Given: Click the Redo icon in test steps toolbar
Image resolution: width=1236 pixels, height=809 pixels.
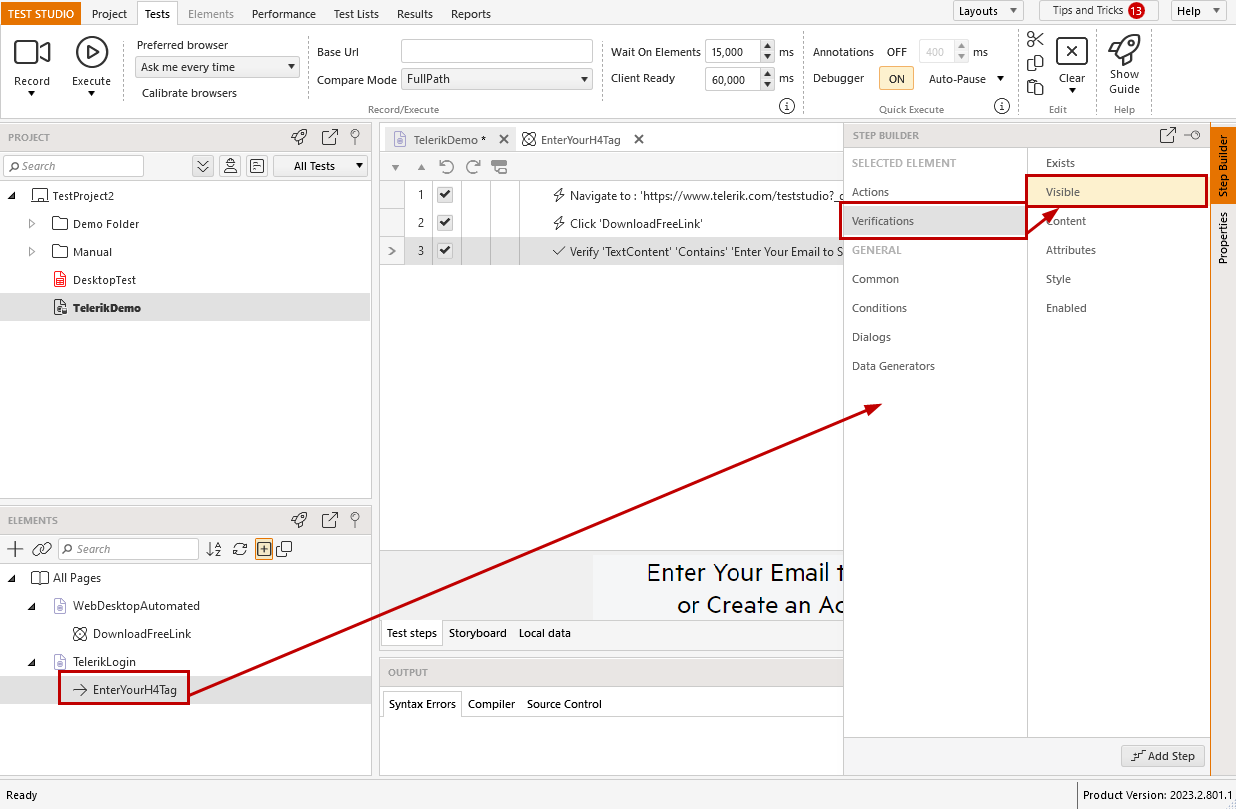Looking at the screenshot, I should tap(472, 166).
